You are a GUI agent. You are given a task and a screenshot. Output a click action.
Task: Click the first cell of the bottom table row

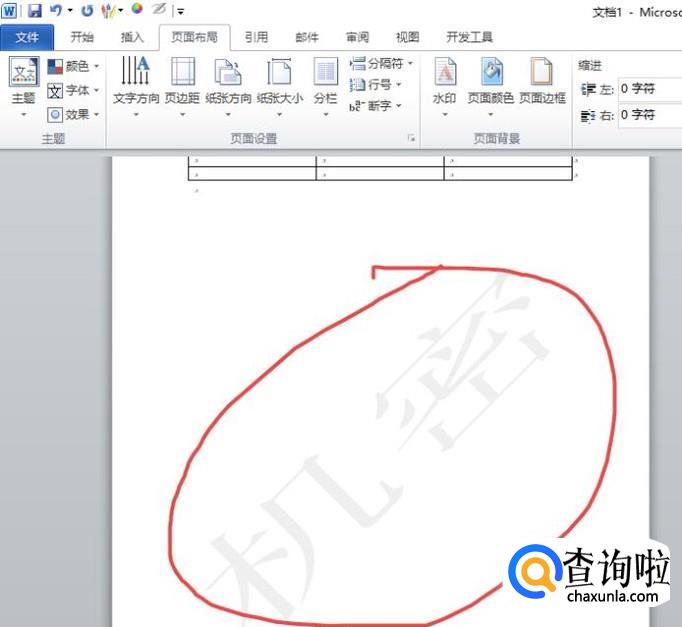point(252,173)
